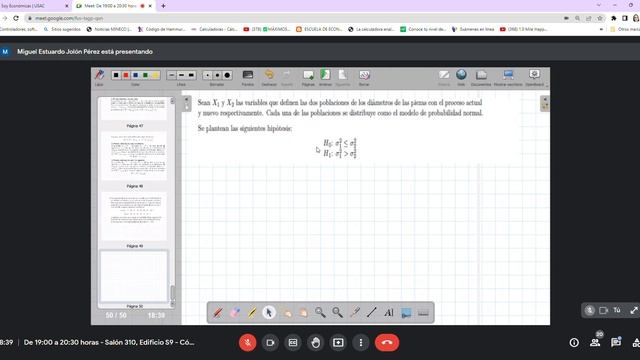Choose the blue pen color
The width and height of the screenshot is (640, 360).
click(136, 75)
